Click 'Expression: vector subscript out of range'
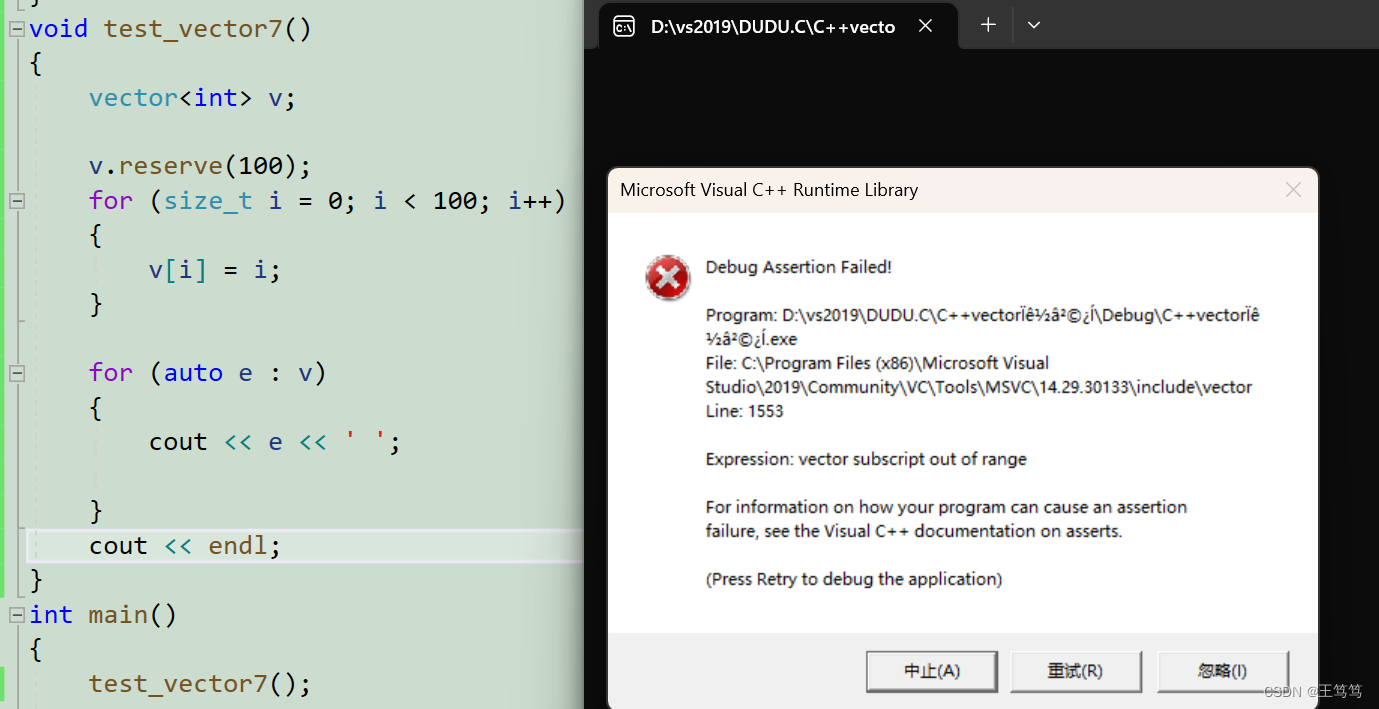 point(866,459)
